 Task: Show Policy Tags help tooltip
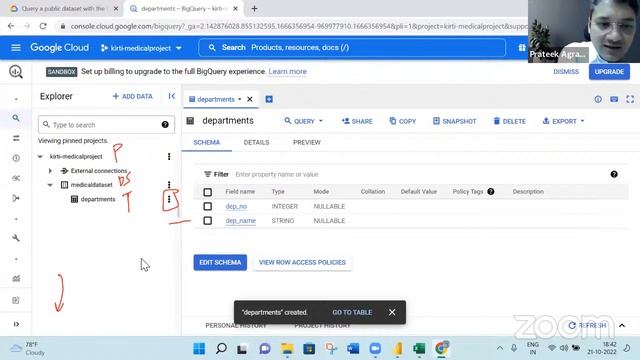(x=491, y=191)
